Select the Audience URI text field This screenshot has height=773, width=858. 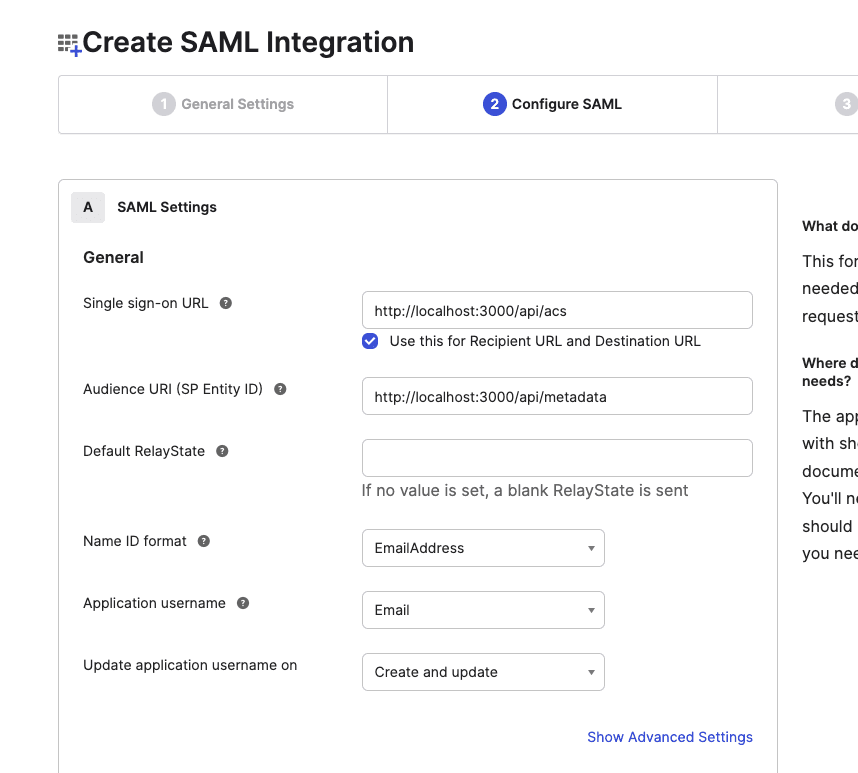(x=556, y=396)
